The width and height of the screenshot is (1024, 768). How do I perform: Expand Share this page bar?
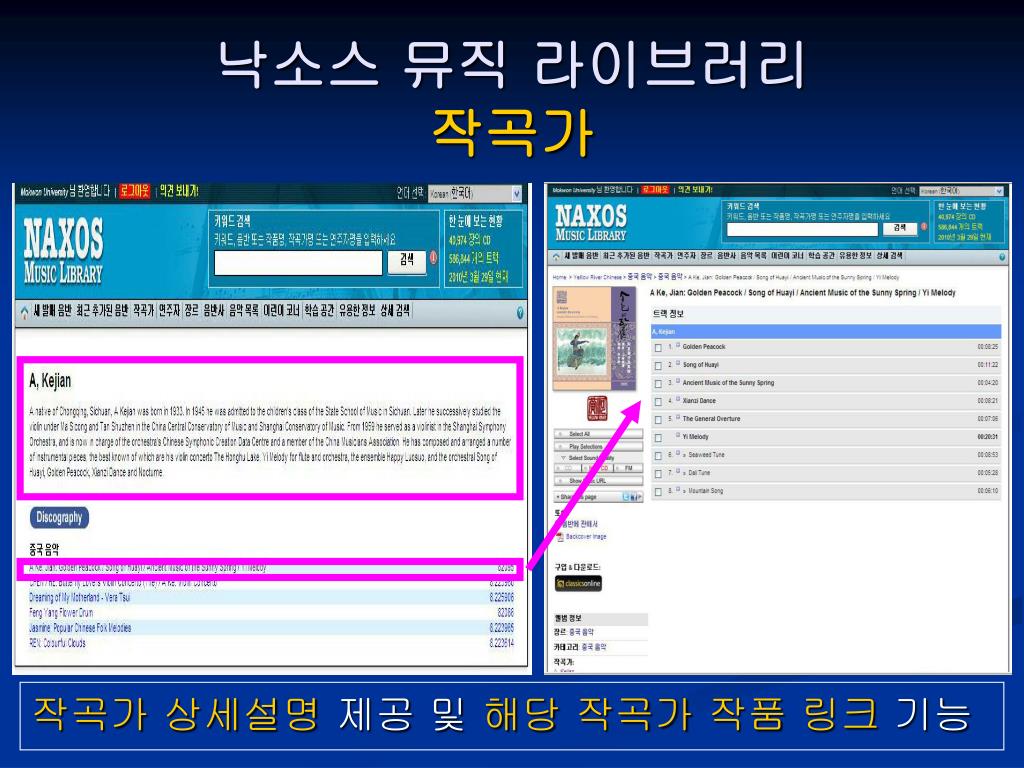click(598, 497)
